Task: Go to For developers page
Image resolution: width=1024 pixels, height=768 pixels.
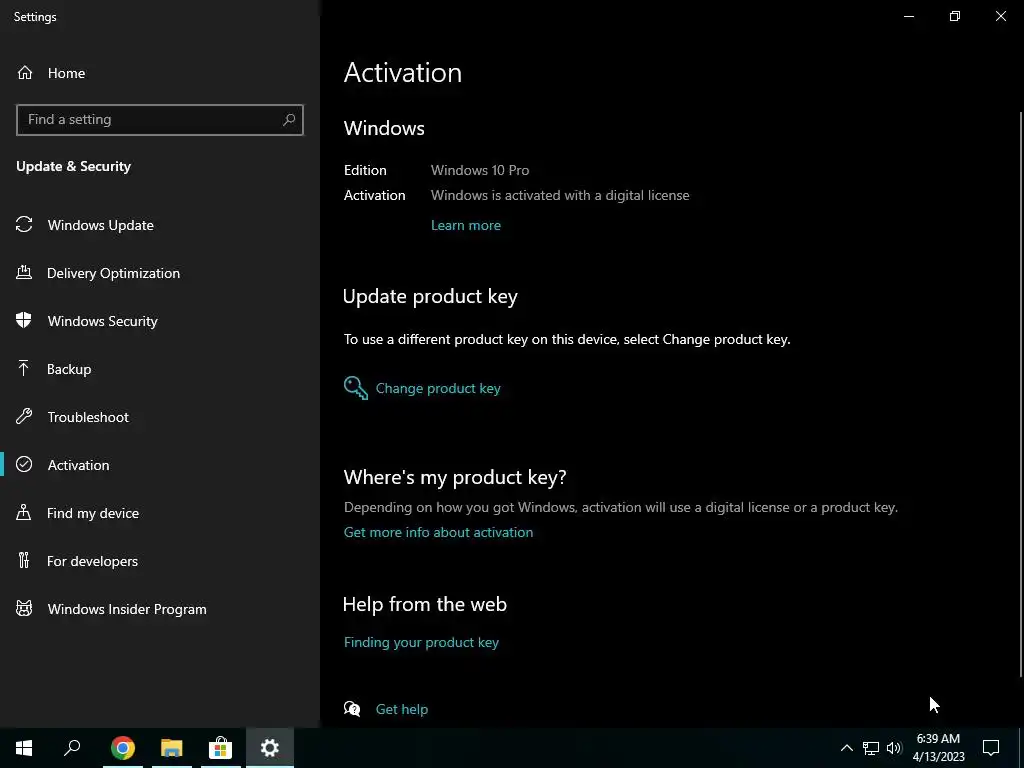Action: [92, 561]
